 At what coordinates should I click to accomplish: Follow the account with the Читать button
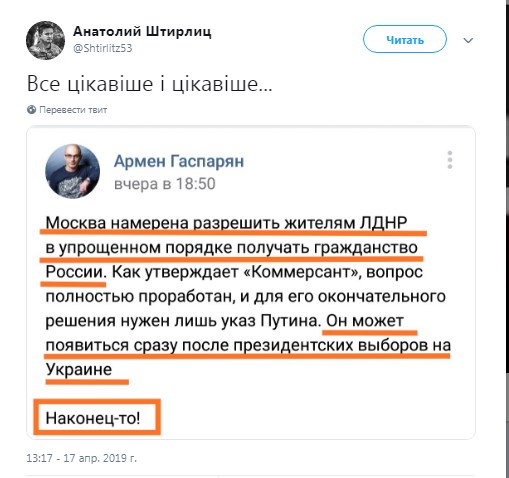(405, 39)
